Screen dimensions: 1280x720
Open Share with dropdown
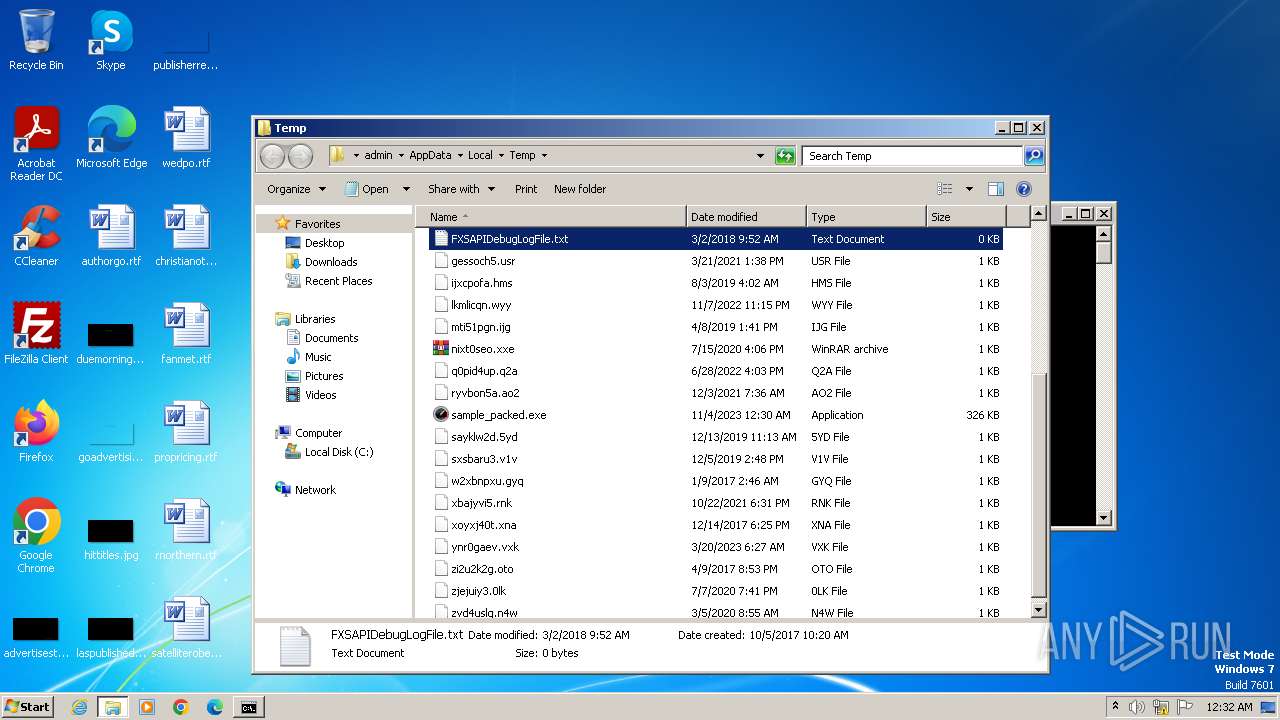click(x=461, y=189)
